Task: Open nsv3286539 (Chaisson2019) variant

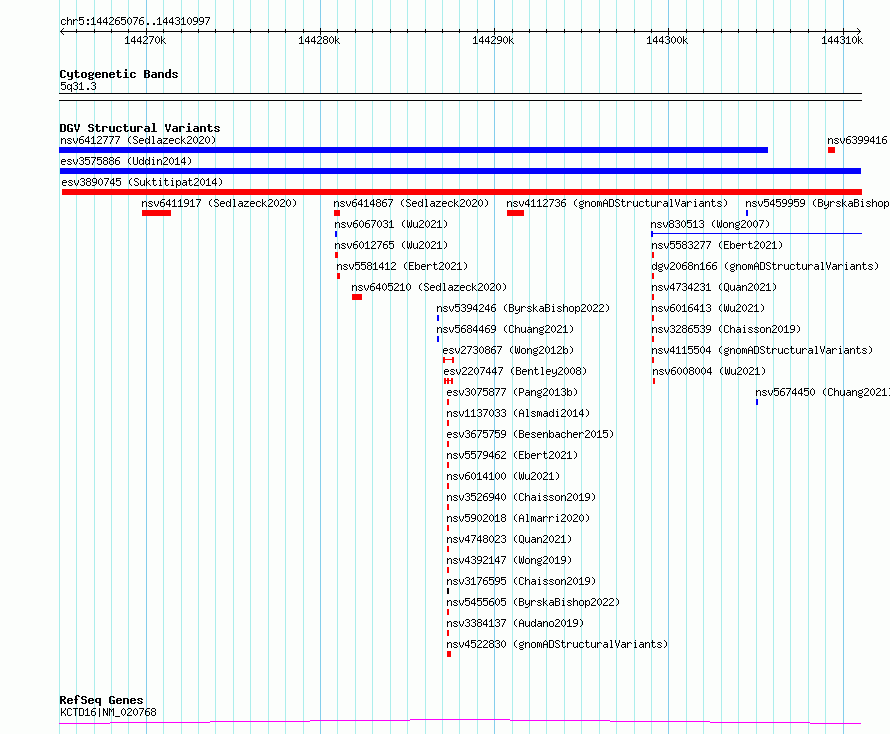Action: pyautogui.click(x=726, y=329)
